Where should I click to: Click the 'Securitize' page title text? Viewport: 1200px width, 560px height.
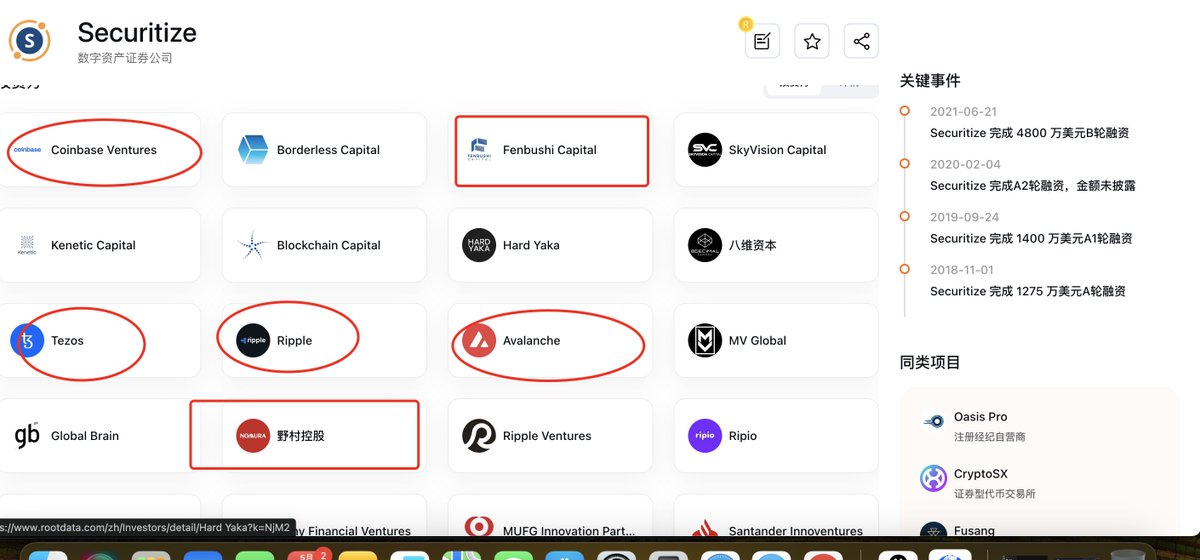coord(137,33)
